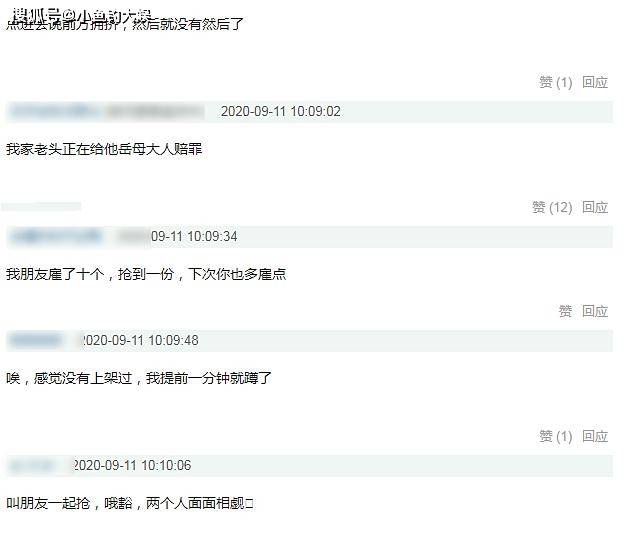Reply to the 感觉没有上架过 comment

[595, 437]
